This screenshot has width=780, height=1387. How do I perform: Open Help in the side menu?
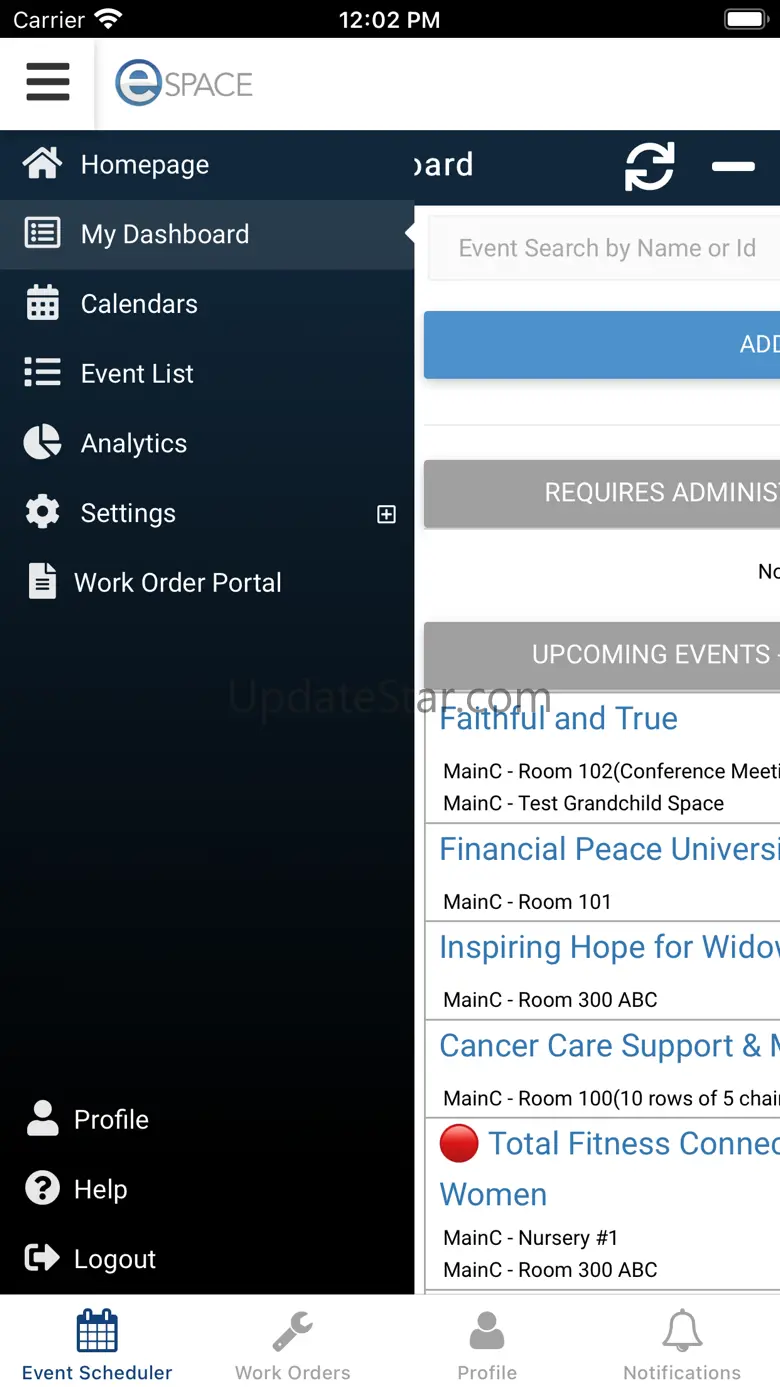(207, 1189)
